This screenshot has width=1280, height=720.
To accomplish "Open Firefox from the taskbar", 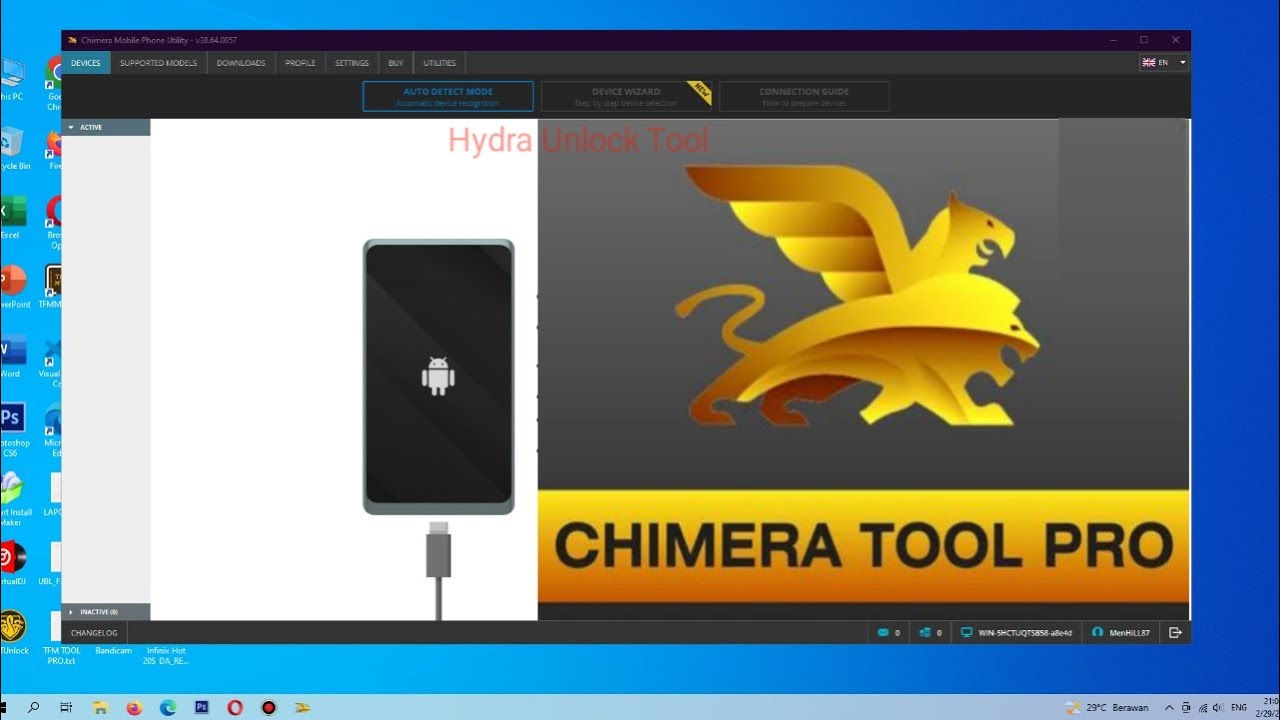I will point(134,707).
